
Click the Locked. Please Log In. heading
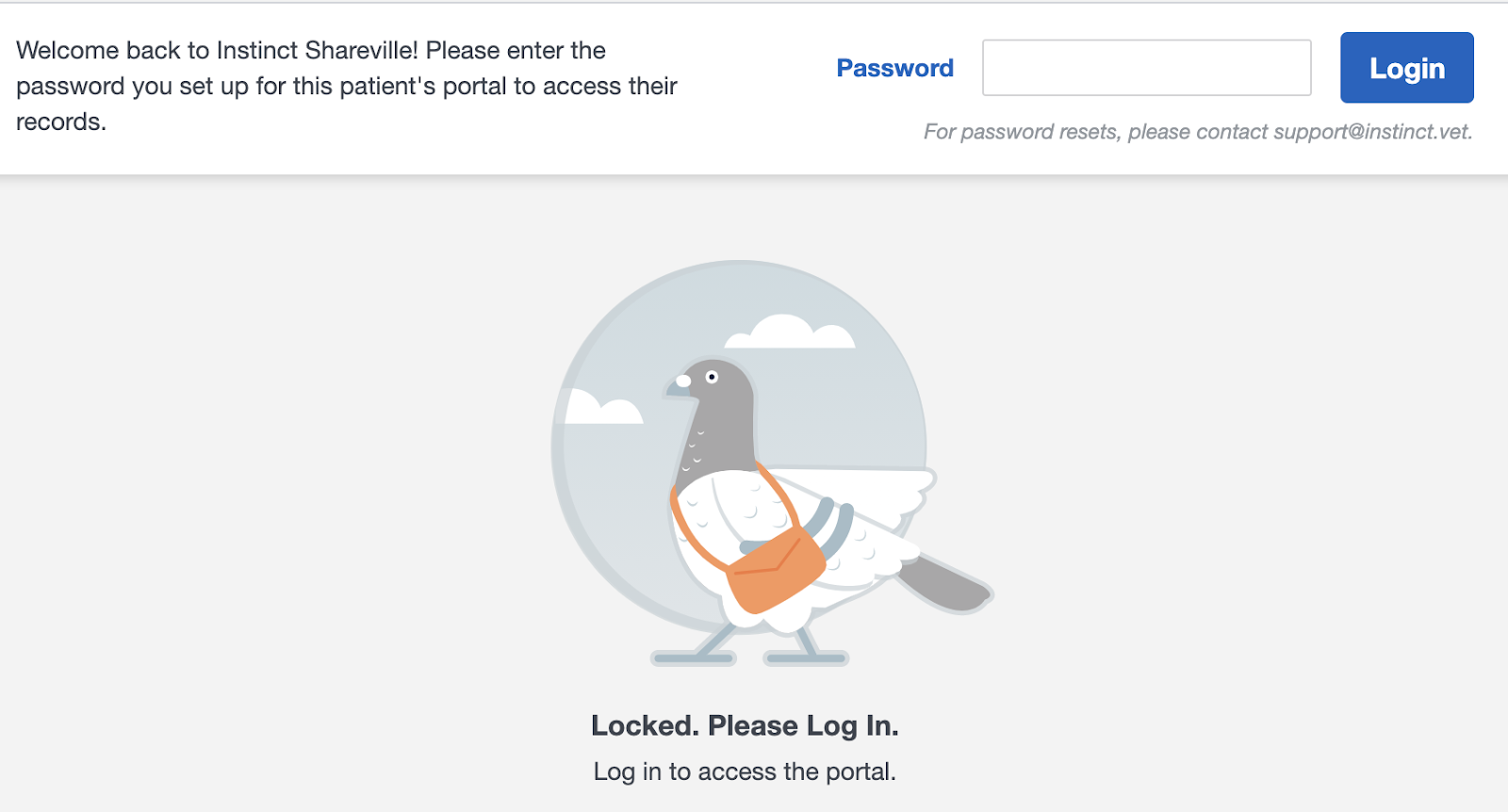point(745,725)
